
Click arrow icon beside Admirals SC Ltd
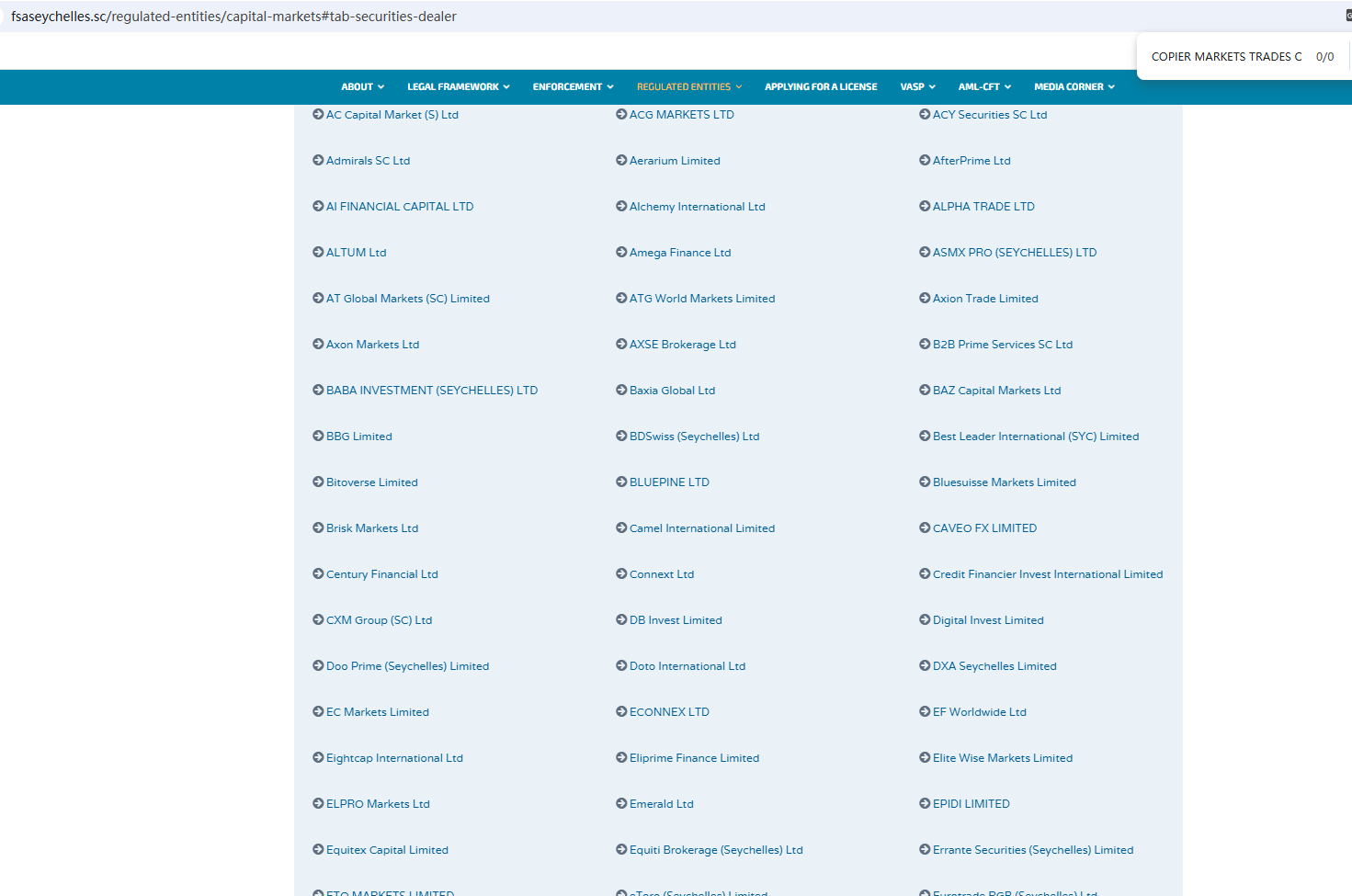coord(318,161)
